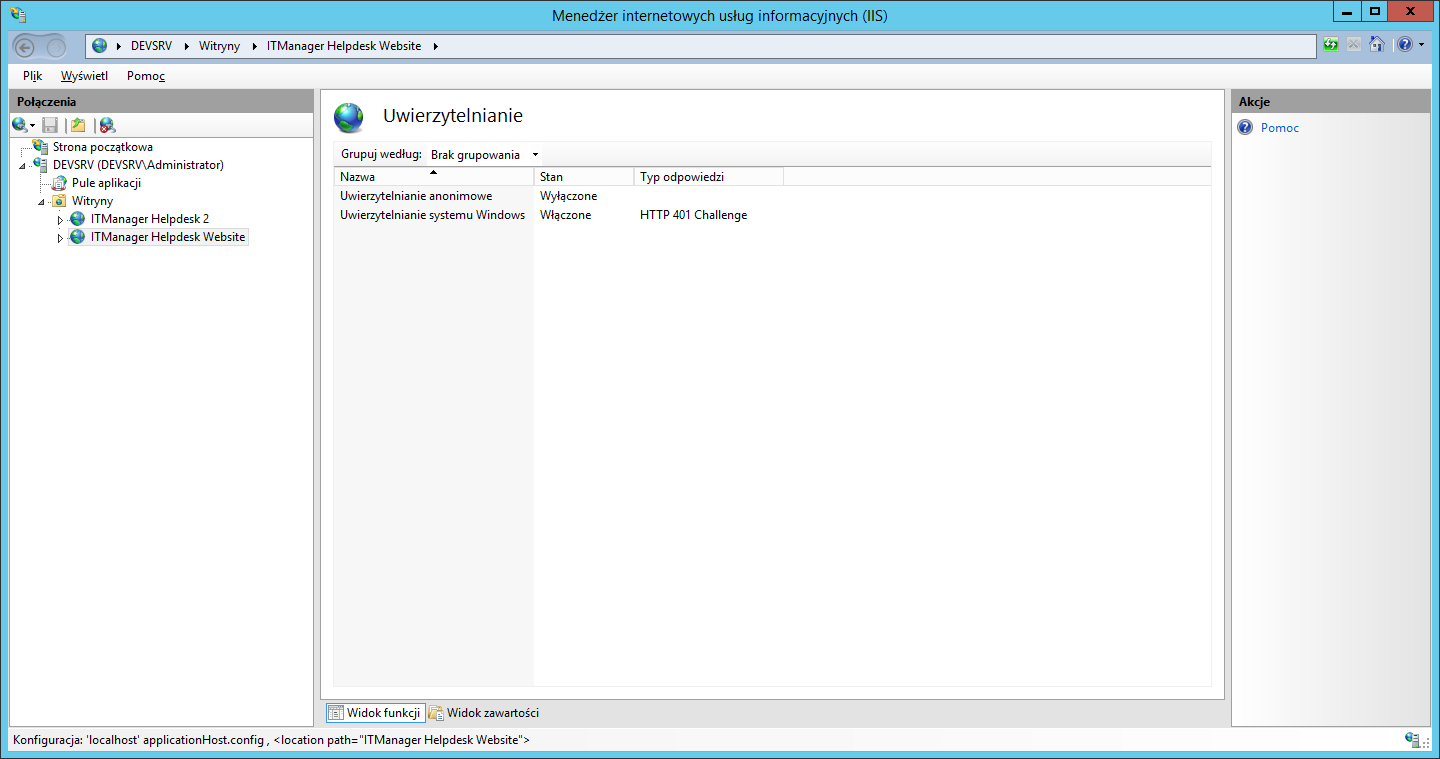Switch to the Widok funkcji tab

[374, 713]
